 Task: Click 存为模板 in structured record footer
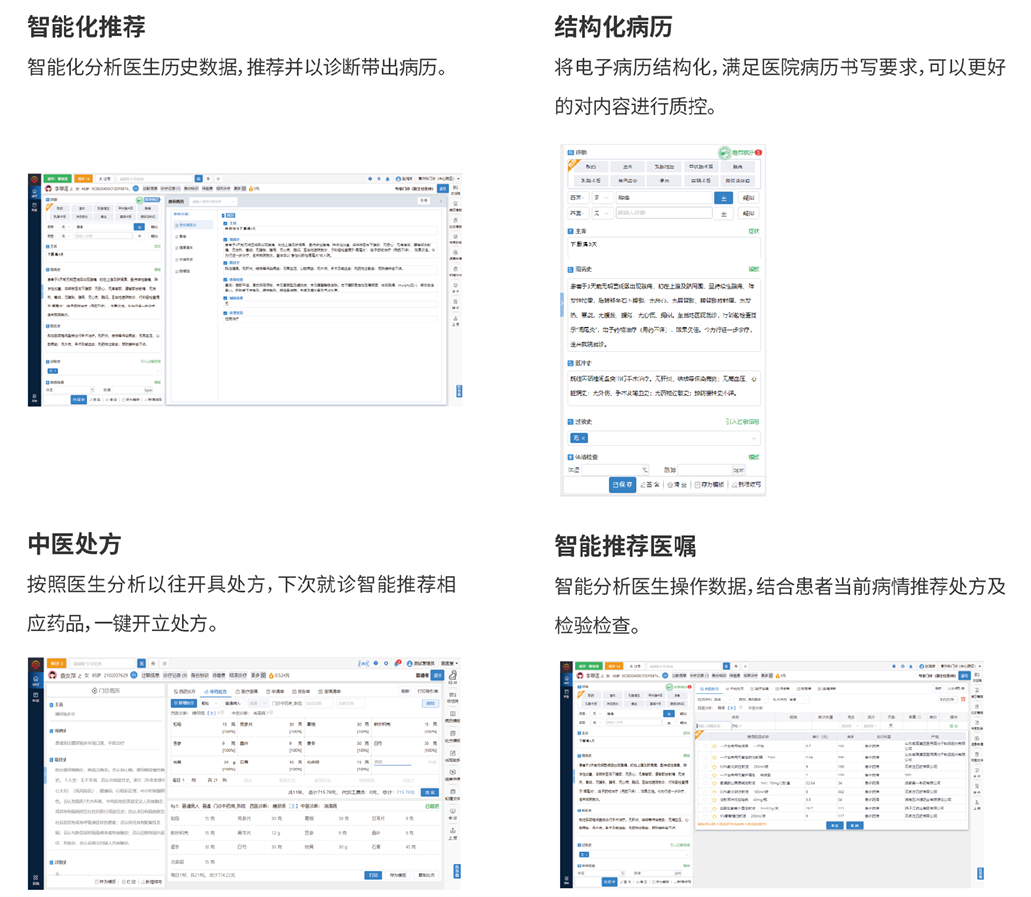710,484
